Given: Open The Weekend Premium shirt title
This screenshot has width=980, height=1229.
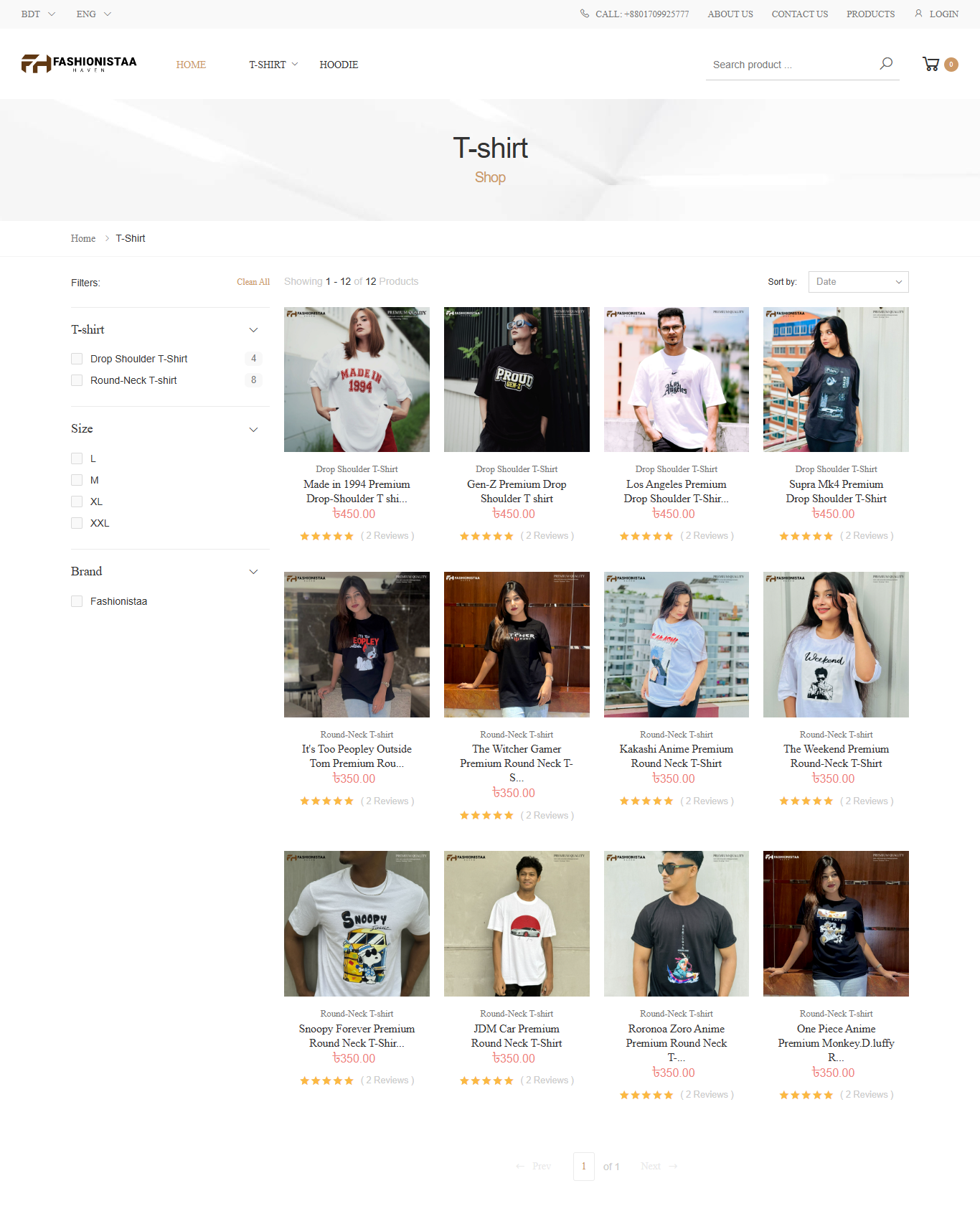Looking at the screenshot, I should [x=837, y=756].
